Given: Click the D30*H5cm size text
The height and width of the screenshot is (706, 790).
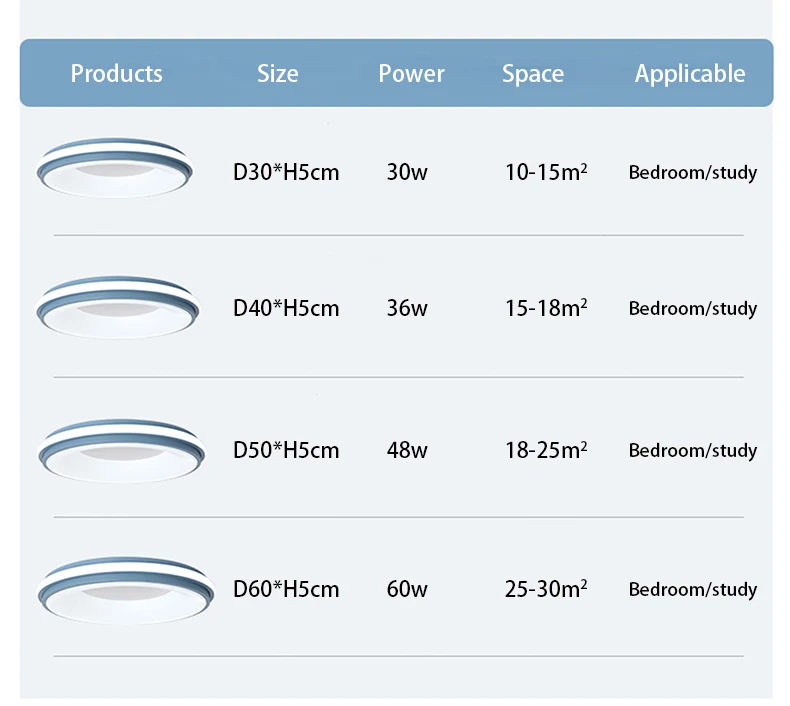Looking at the screenshot, I should pos(286,172).
